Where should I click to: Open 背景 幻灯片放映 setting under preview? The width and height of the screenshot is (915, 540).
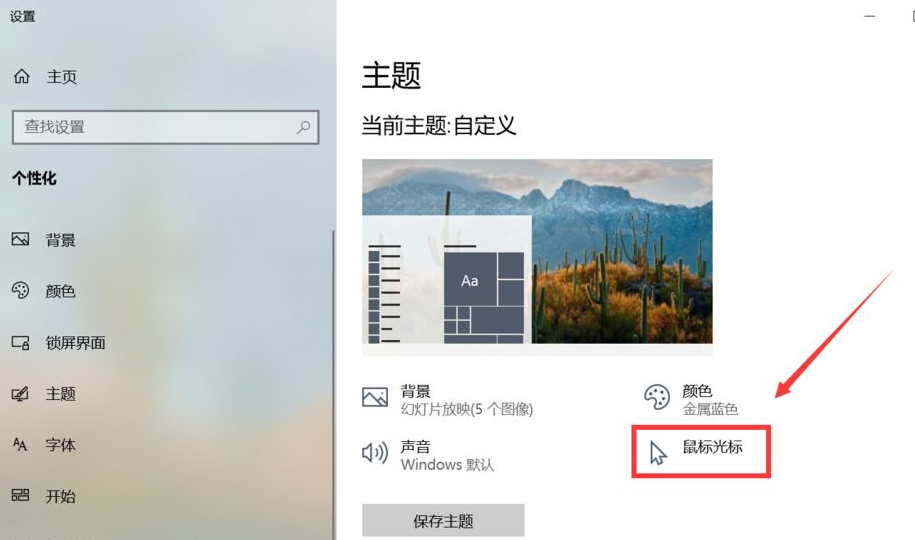[x=448, y=400]
